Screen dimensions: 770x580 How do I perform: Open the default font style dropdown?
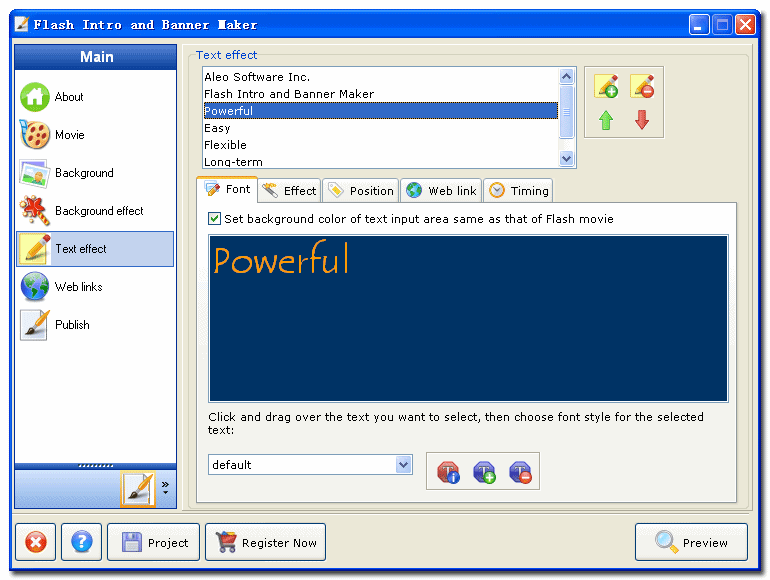tap(403, 465)
